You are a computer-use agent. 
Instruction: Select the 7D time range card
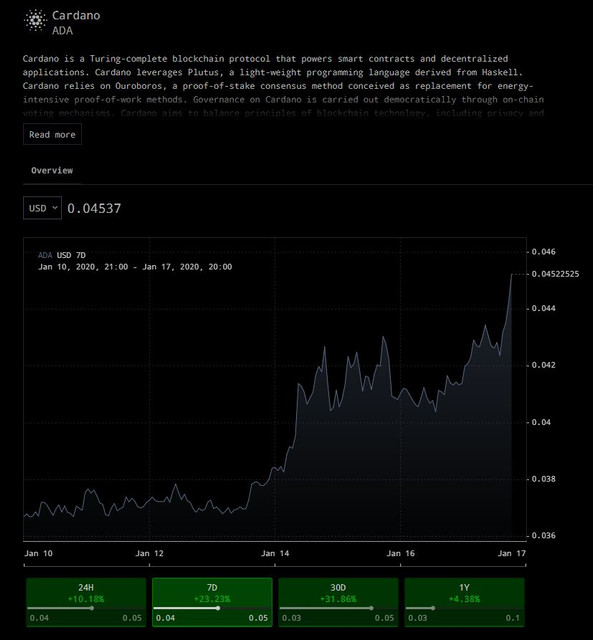coord(212,602)
